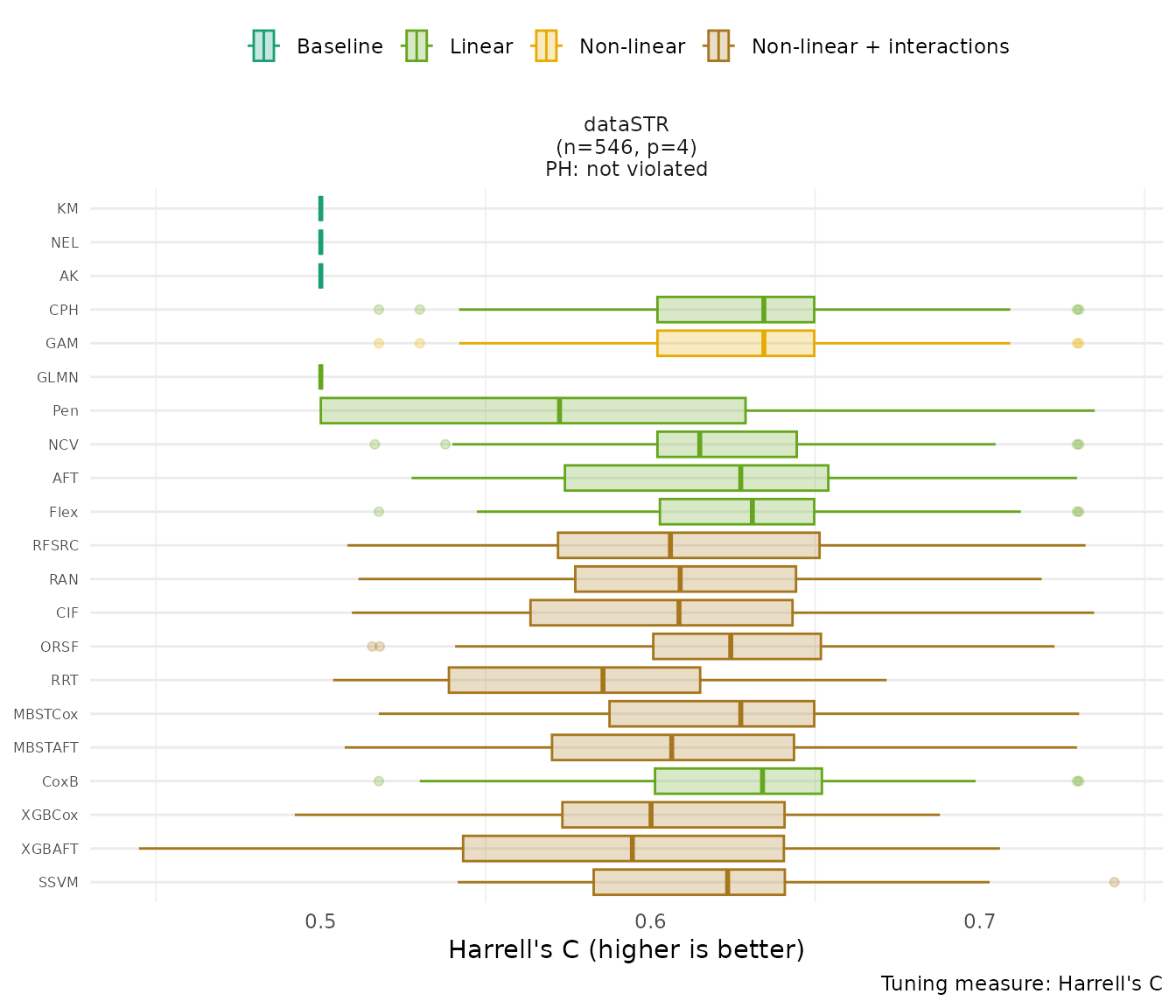Image resolution: width=1176 pixels, height=1008 pixels.
Task: Click the Tuning measure caption text
Action: 1021,983
